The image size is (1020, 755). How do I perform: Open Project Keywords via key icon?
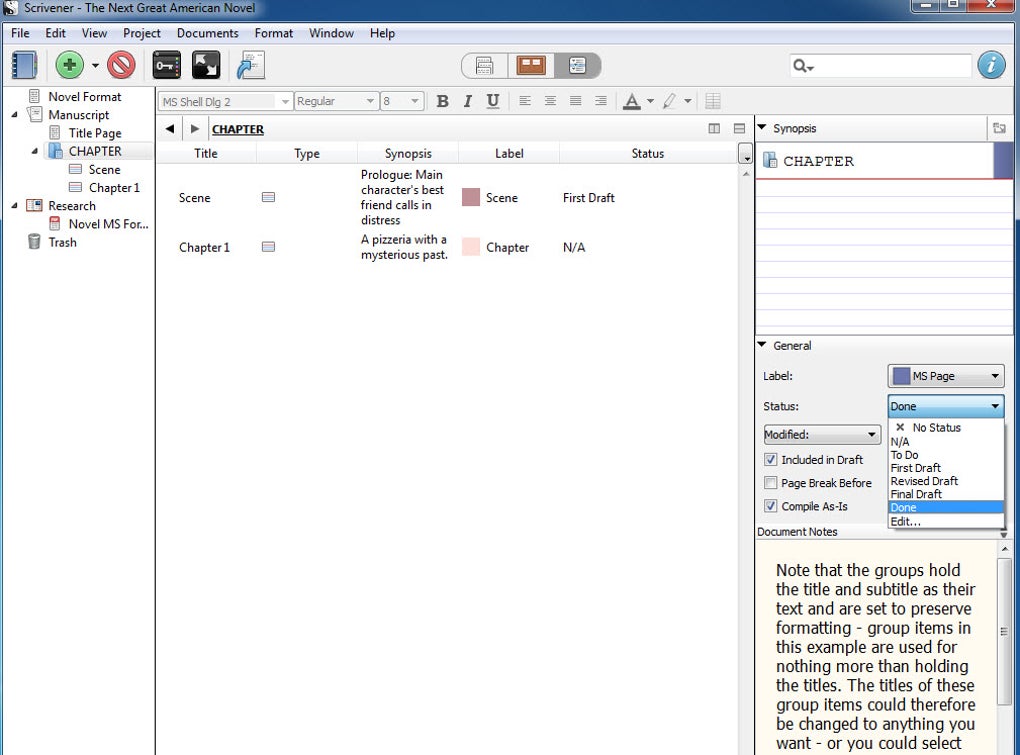pos(167,65)
